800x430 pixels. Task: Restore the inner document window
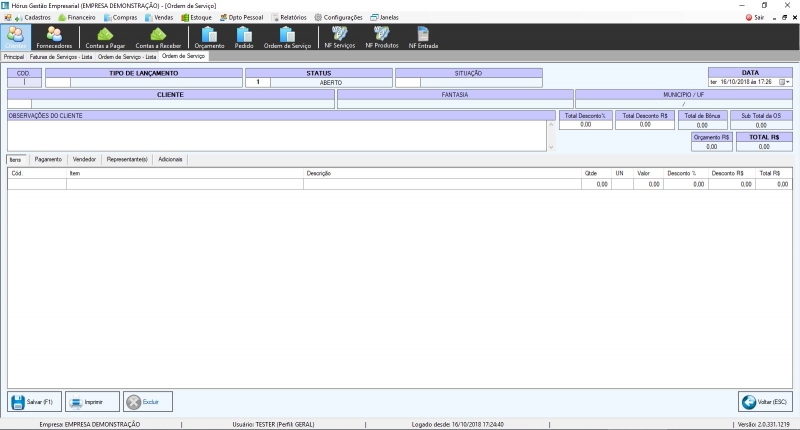coord(784,17)
